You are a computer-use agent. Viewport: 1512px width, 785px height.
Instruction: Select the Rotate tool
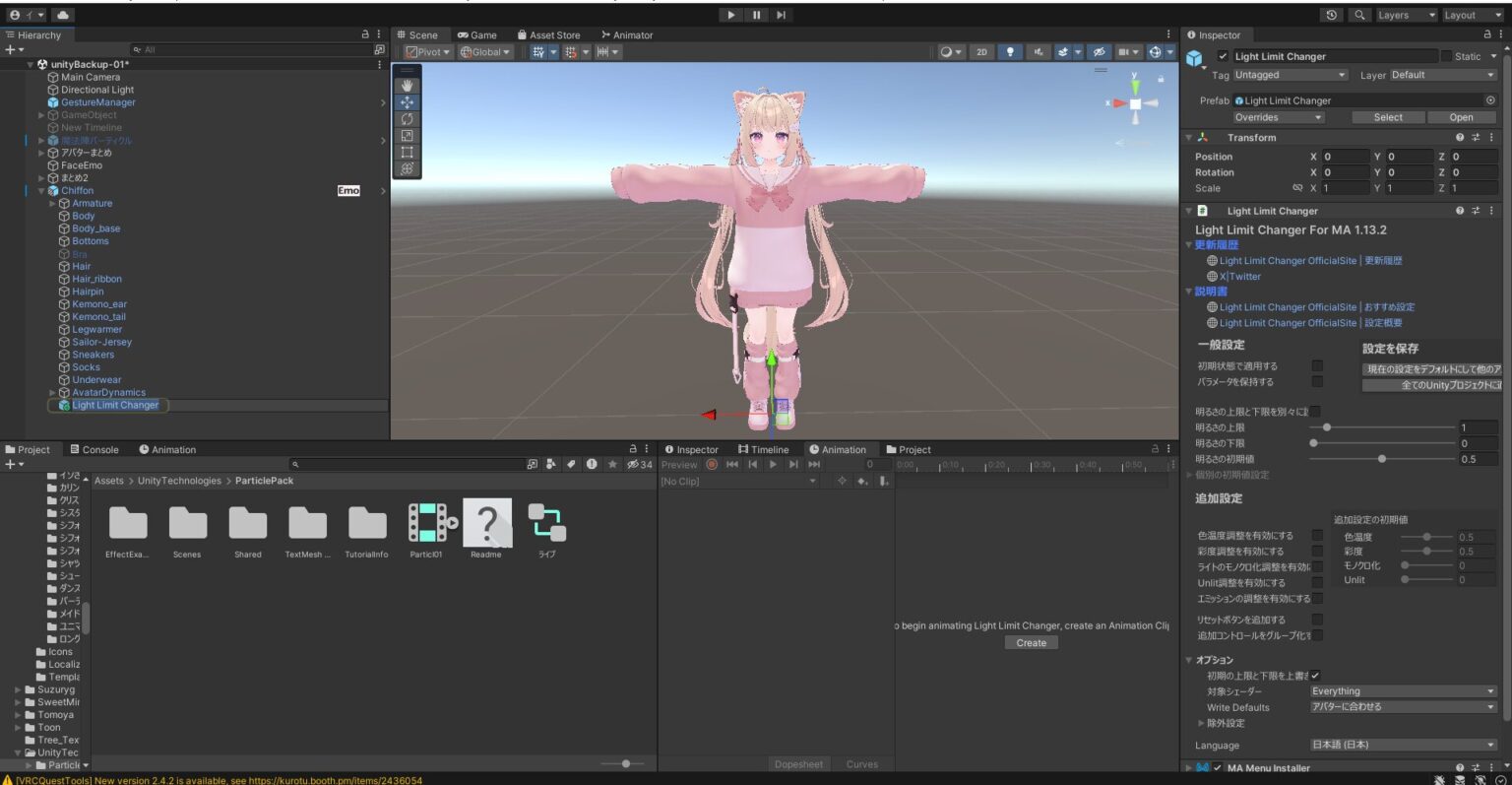coord(407,118)
